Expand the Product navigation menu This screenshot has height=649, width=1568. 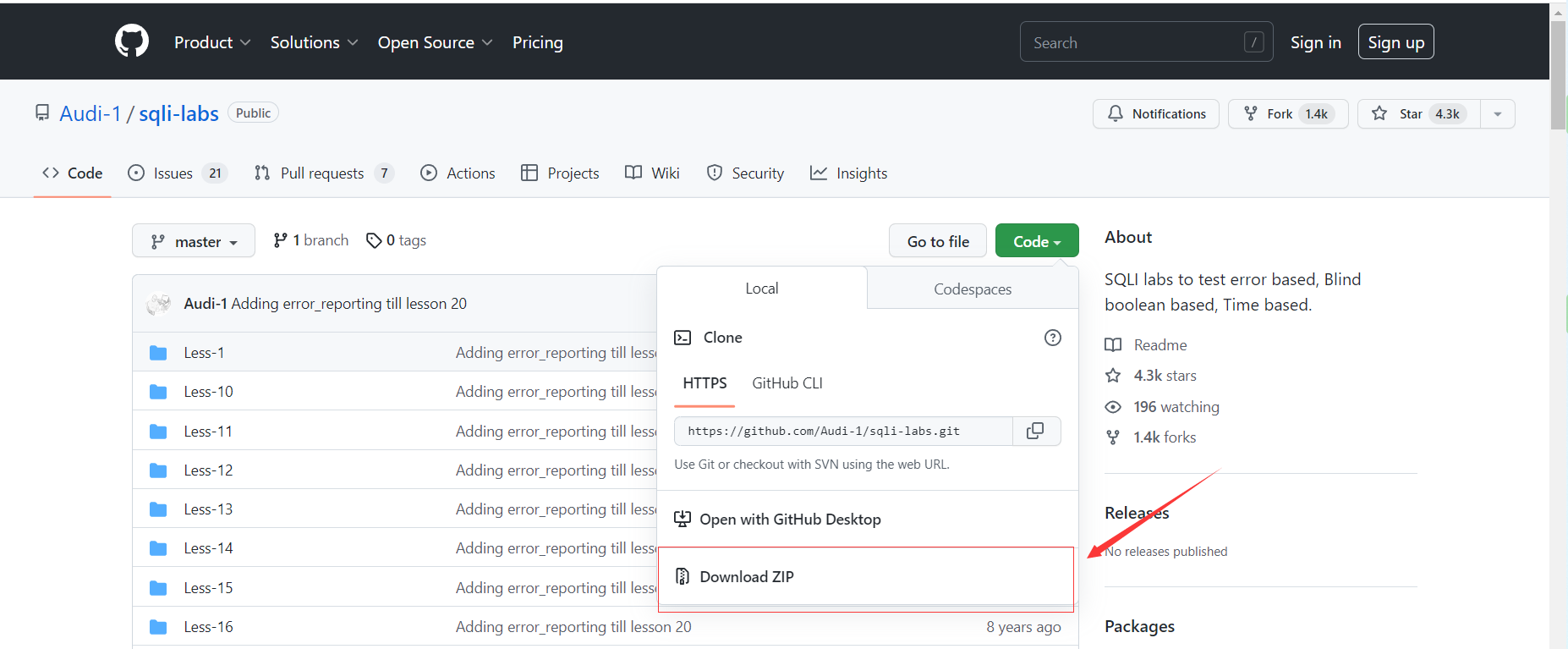(211, 42)
